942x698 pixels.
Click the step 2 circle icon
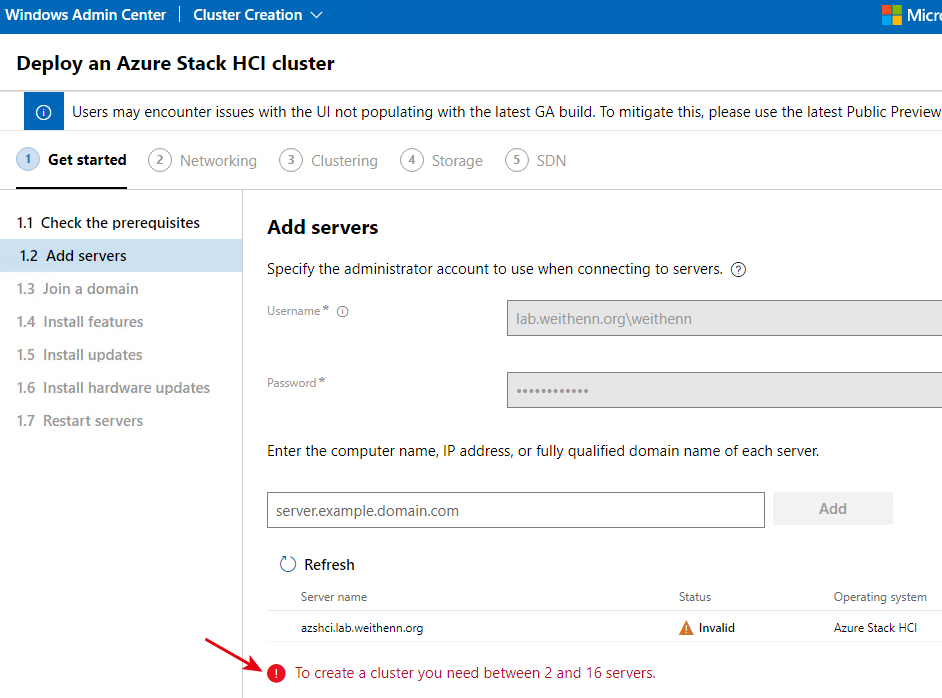point(160,160)
